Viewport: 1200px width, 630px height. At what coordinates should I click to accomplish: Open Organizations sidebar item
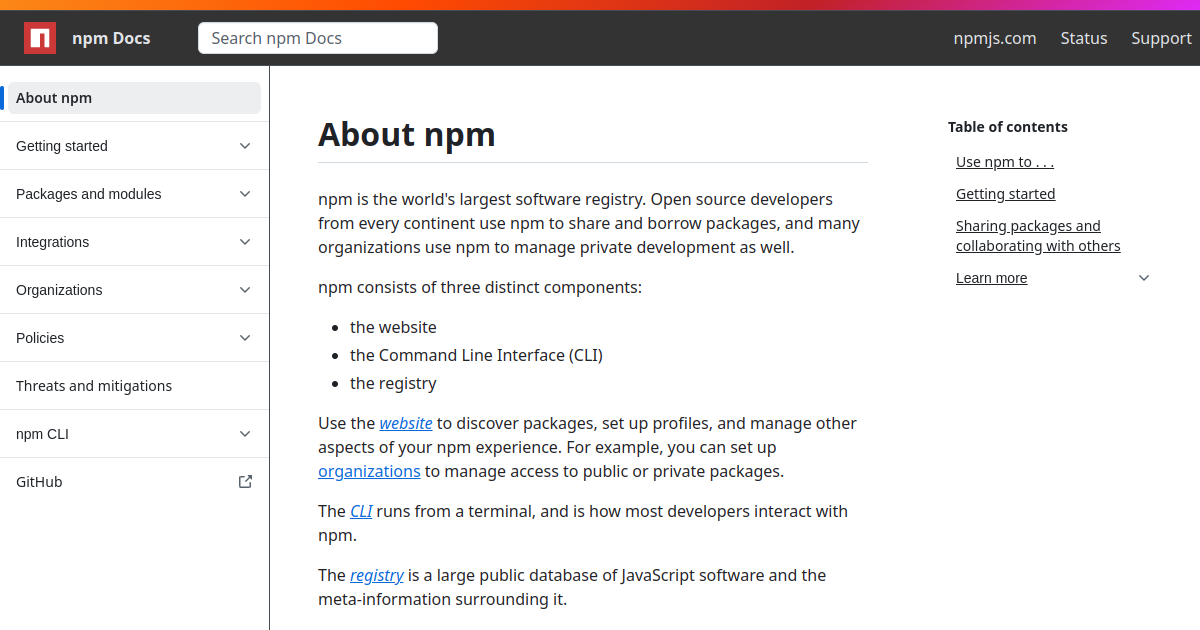(x=134, y=290)
